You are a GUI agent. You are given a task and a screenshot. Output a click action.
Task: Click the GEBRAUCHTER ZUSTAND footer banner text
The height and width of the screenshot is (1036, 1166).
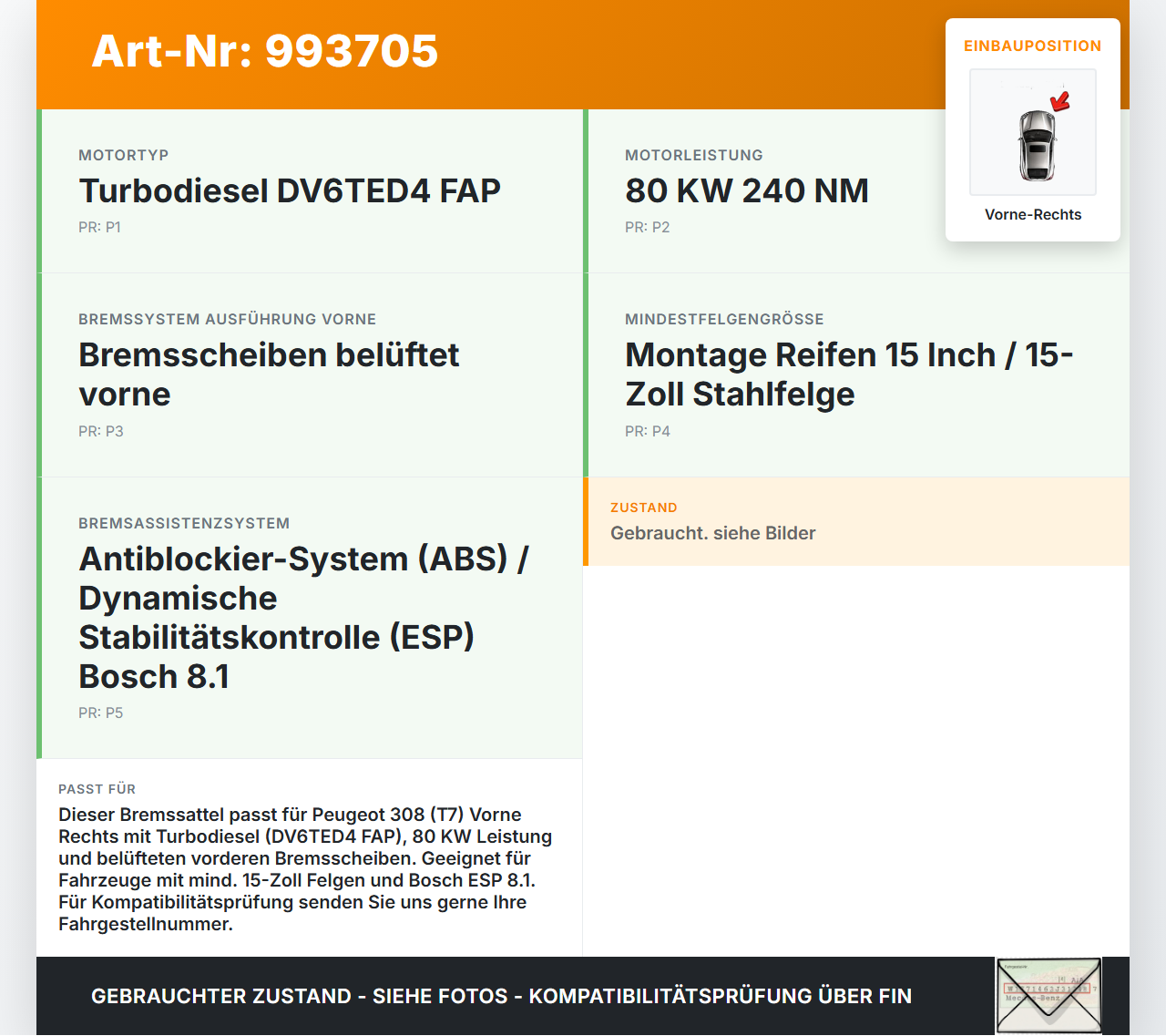501,996
